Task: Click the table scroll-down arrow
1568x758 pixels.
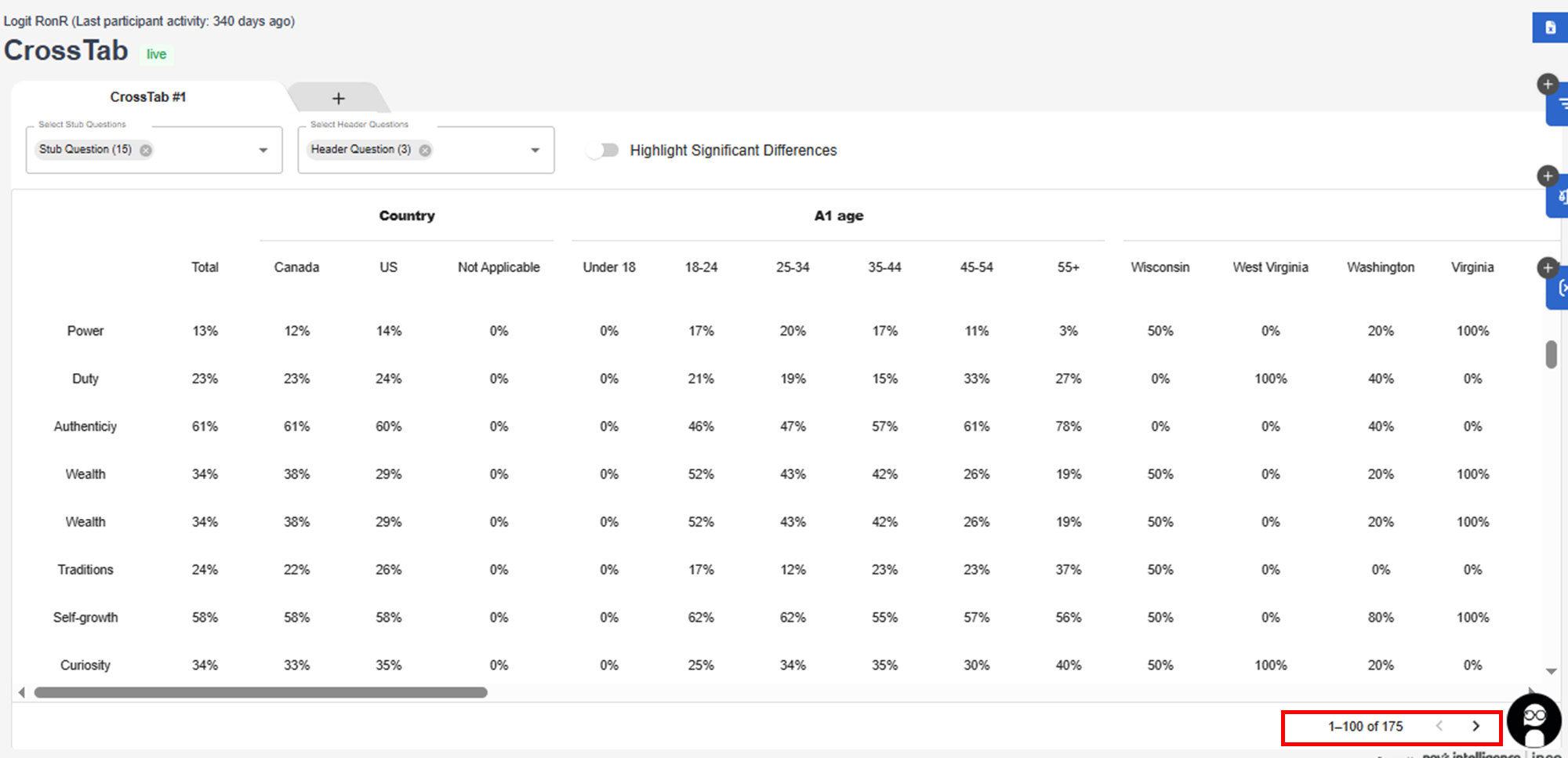Action: pyautogui.click(x=1551, y=672)
